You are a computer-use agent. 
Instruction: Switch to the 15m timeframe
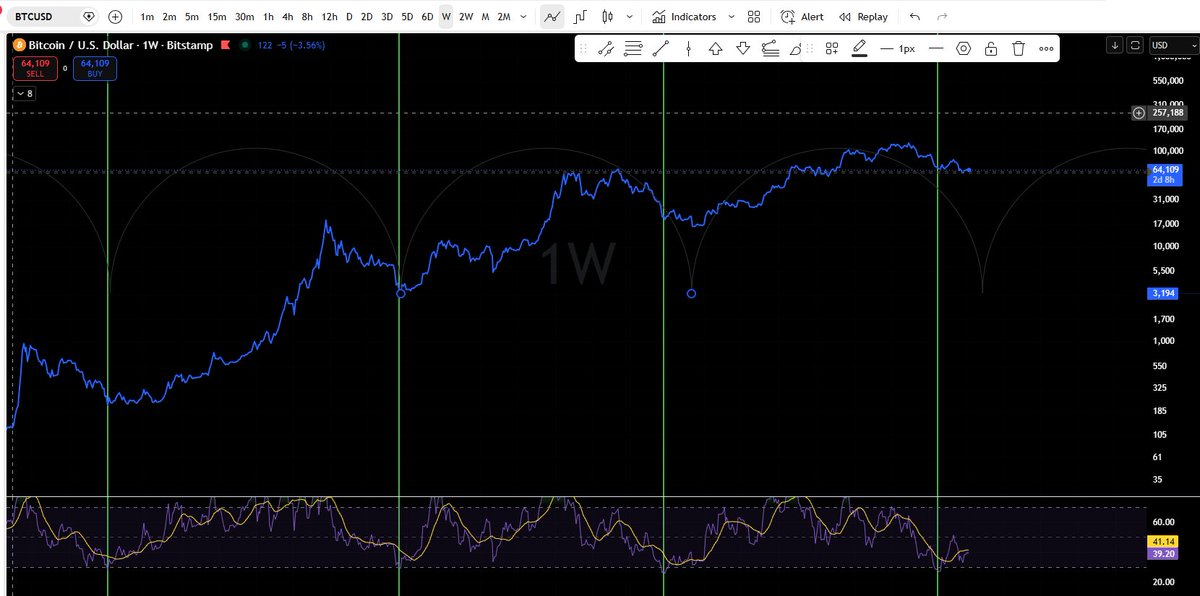pyautogui.click(x=217, y=17)
